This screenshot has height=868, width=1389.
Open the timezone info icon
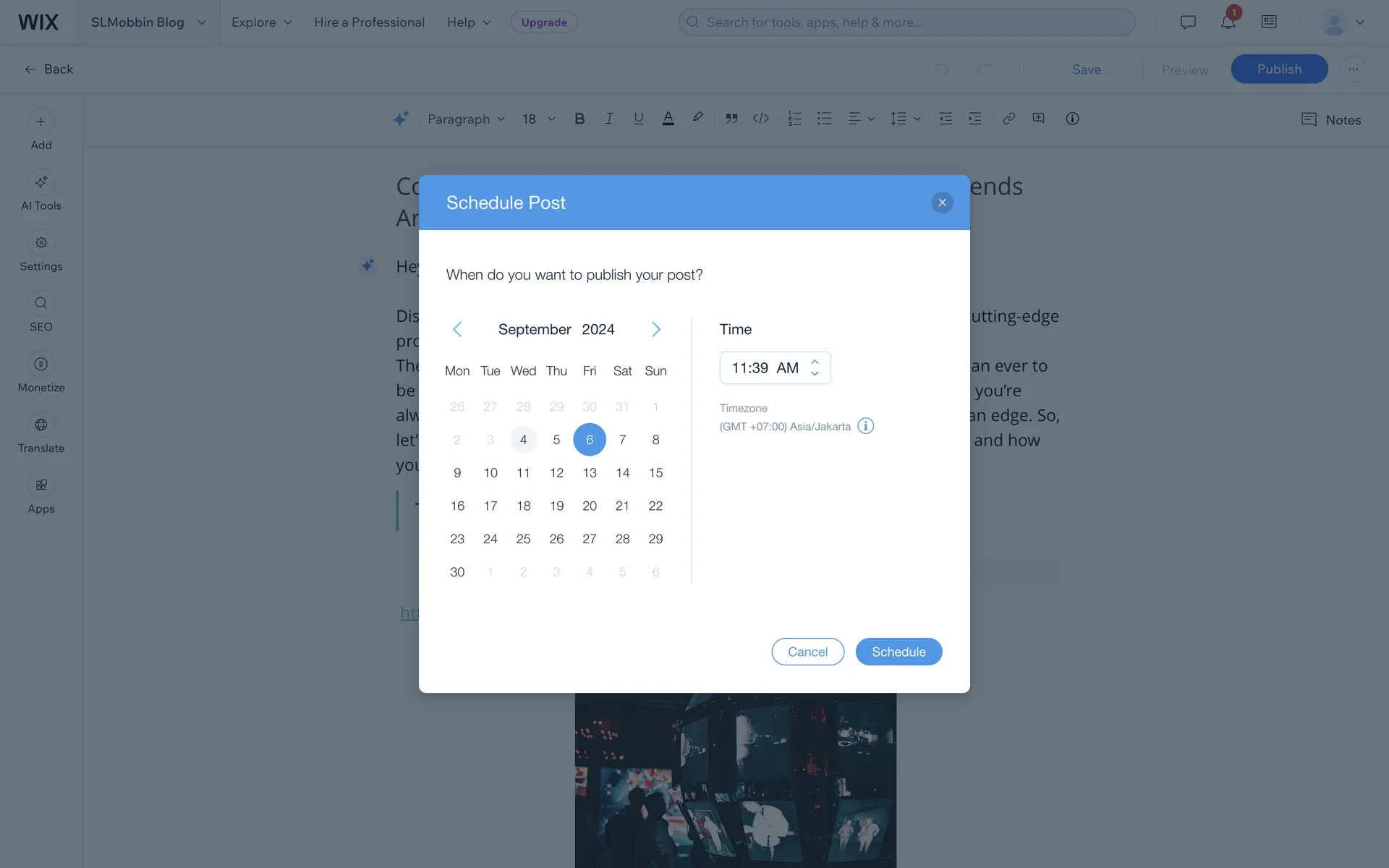point(865,426)
